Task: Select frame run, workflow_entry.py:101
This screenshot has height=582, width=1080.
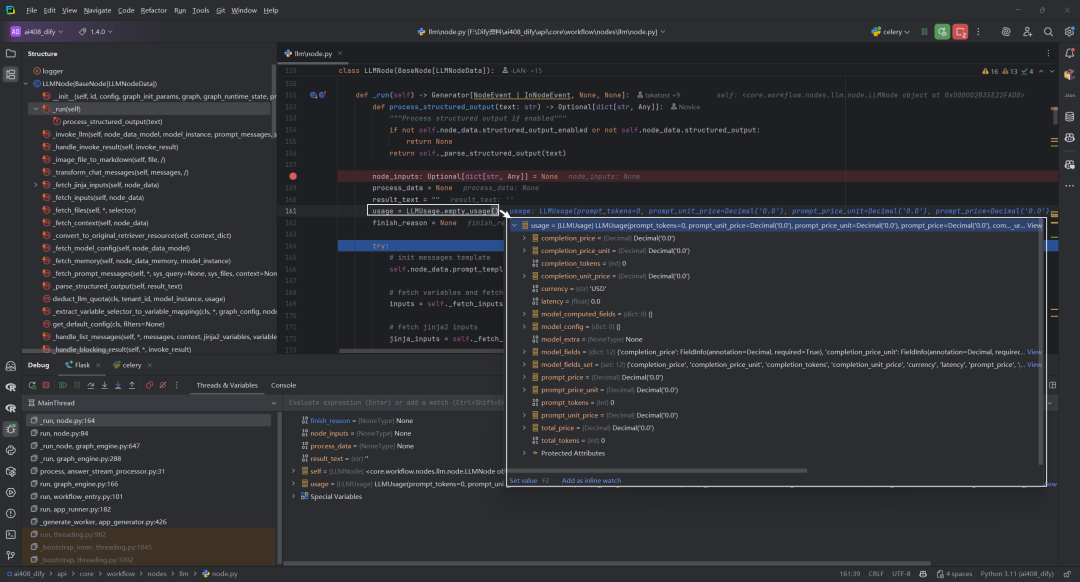Action: (81, 497)
